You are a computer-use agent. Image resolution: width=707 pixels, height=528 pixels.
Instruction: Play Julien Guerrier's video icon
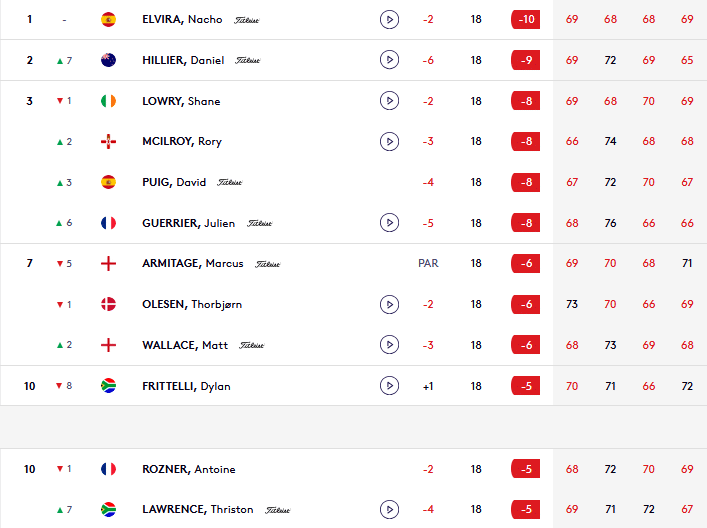(389, 223)
